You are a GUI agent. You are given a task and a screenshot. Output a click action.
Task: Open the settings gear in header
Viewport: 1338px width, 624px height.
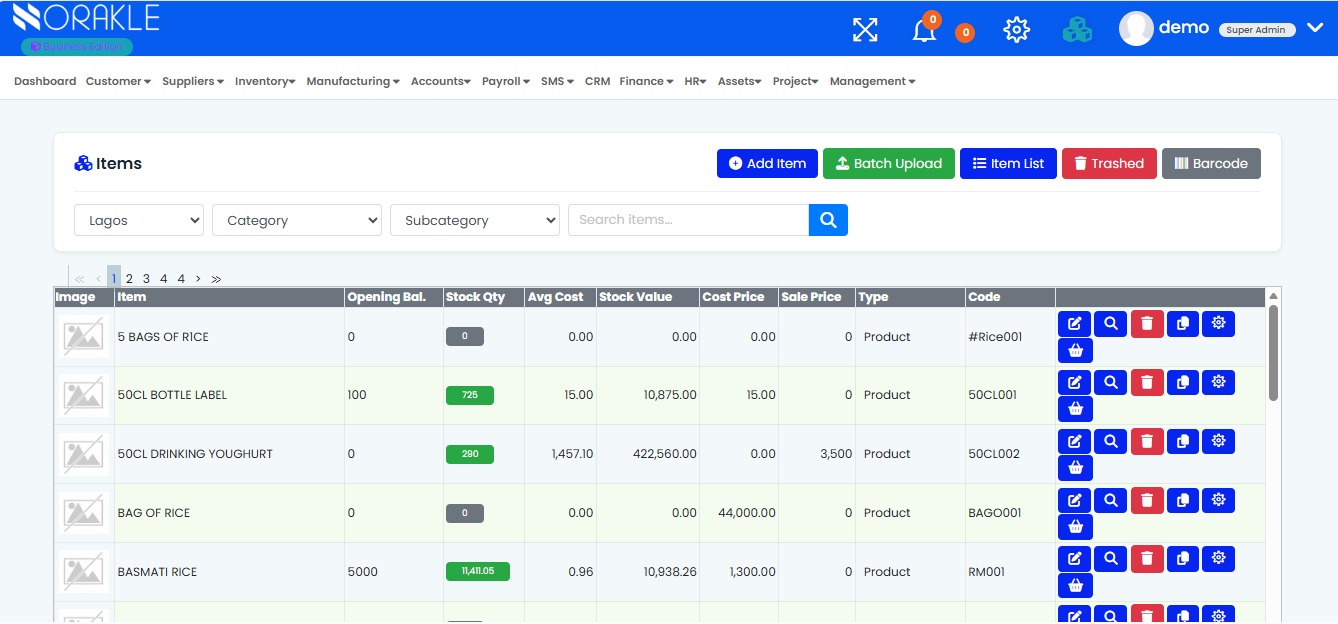click(1016, 30)
